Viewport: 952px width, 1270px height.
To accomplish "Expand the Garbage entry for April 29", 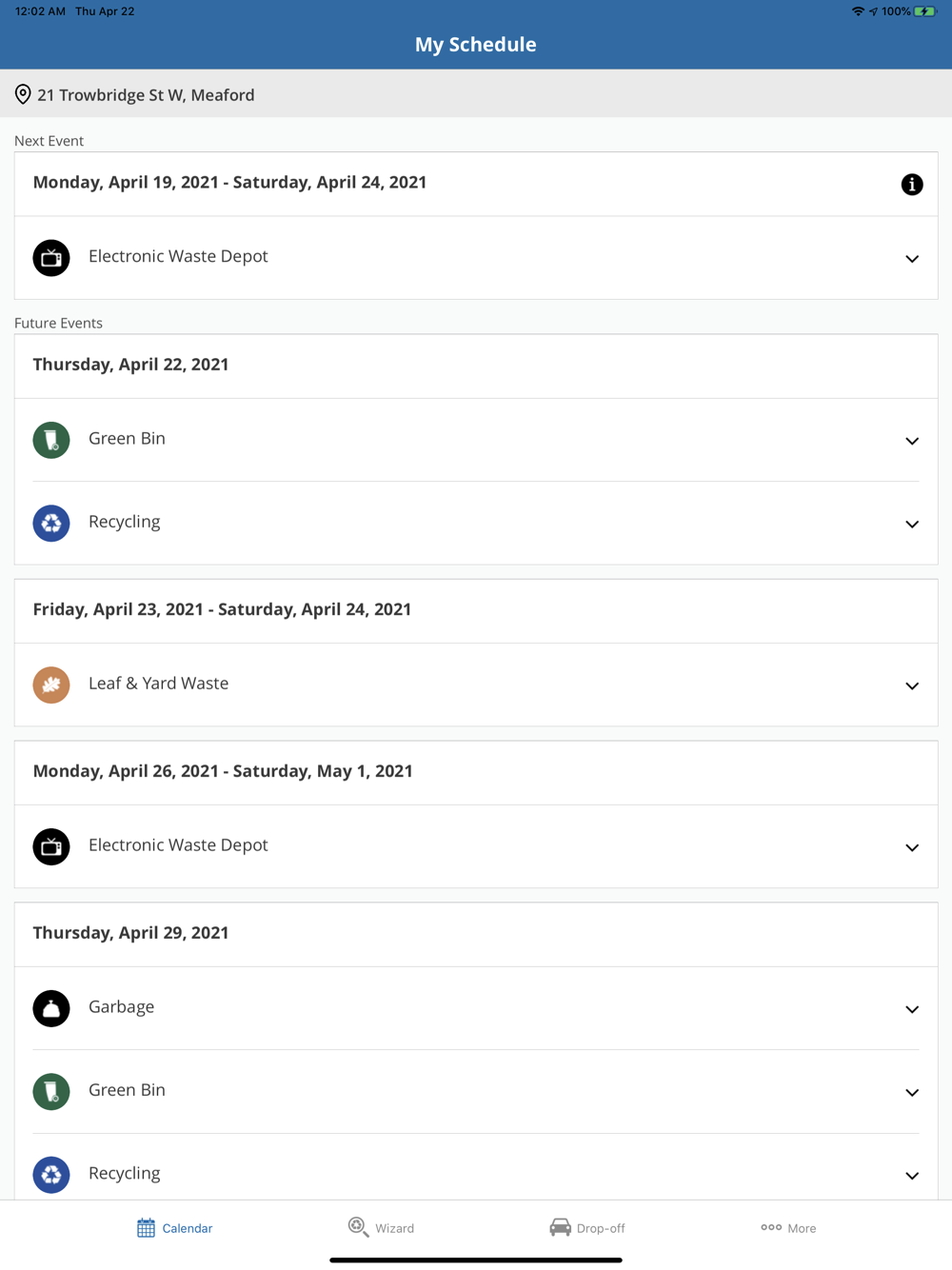I will (911, 1009).
